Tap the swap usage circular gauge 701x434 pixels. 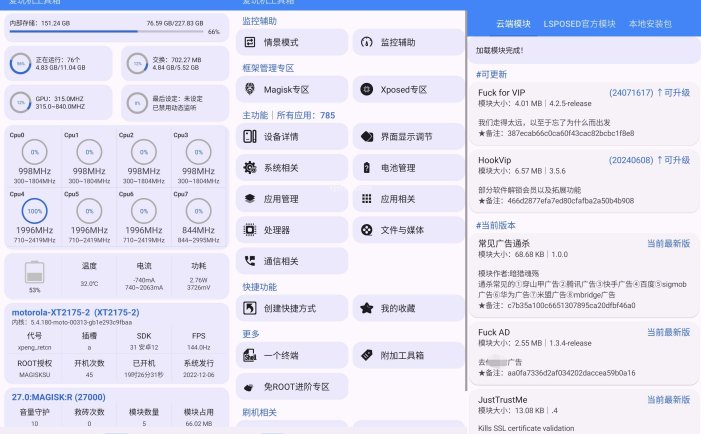tap(137, 63)
